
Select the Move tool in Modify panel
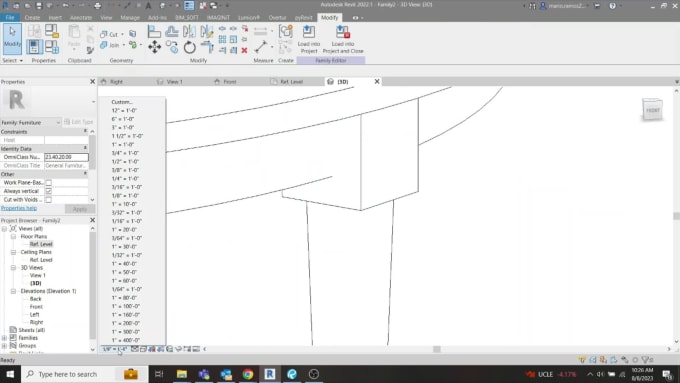[x=154, y=47]
